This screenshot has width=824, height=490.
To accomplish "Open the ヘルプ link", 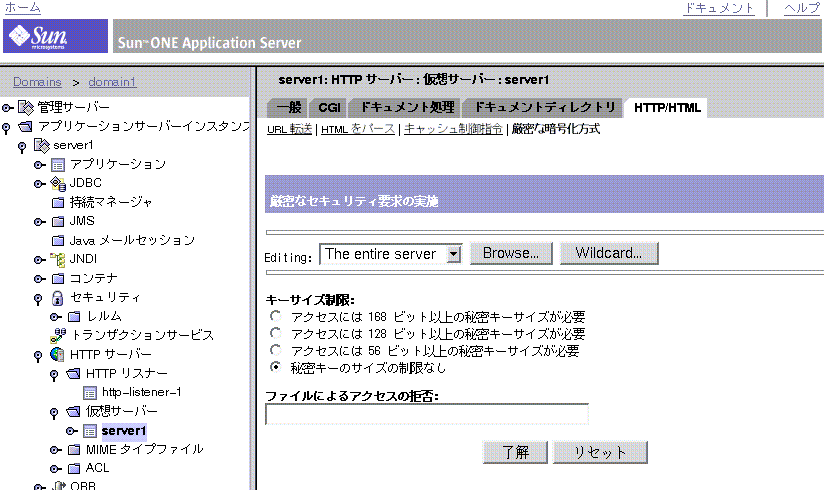I will point(802,8).
